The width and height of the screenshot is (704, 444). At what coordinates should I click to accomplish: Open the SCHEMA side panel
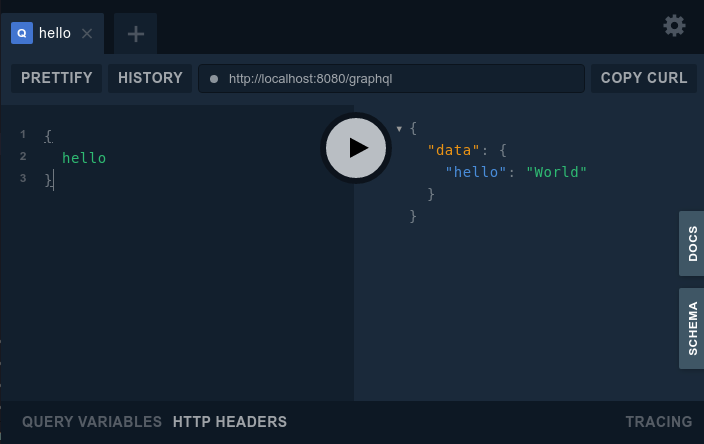(692, 328)
